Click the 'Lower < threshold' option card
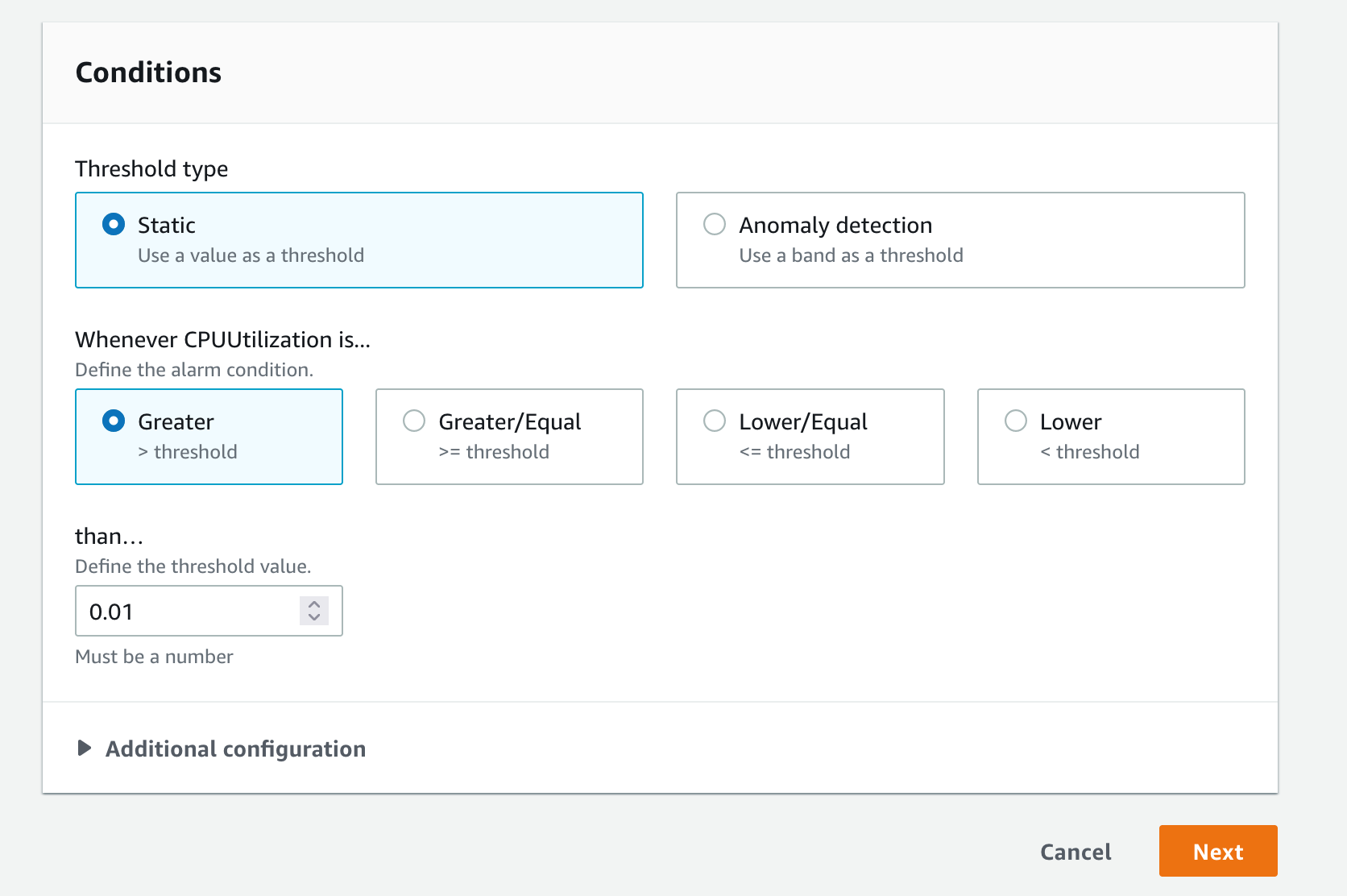 tap(1110, 436)
